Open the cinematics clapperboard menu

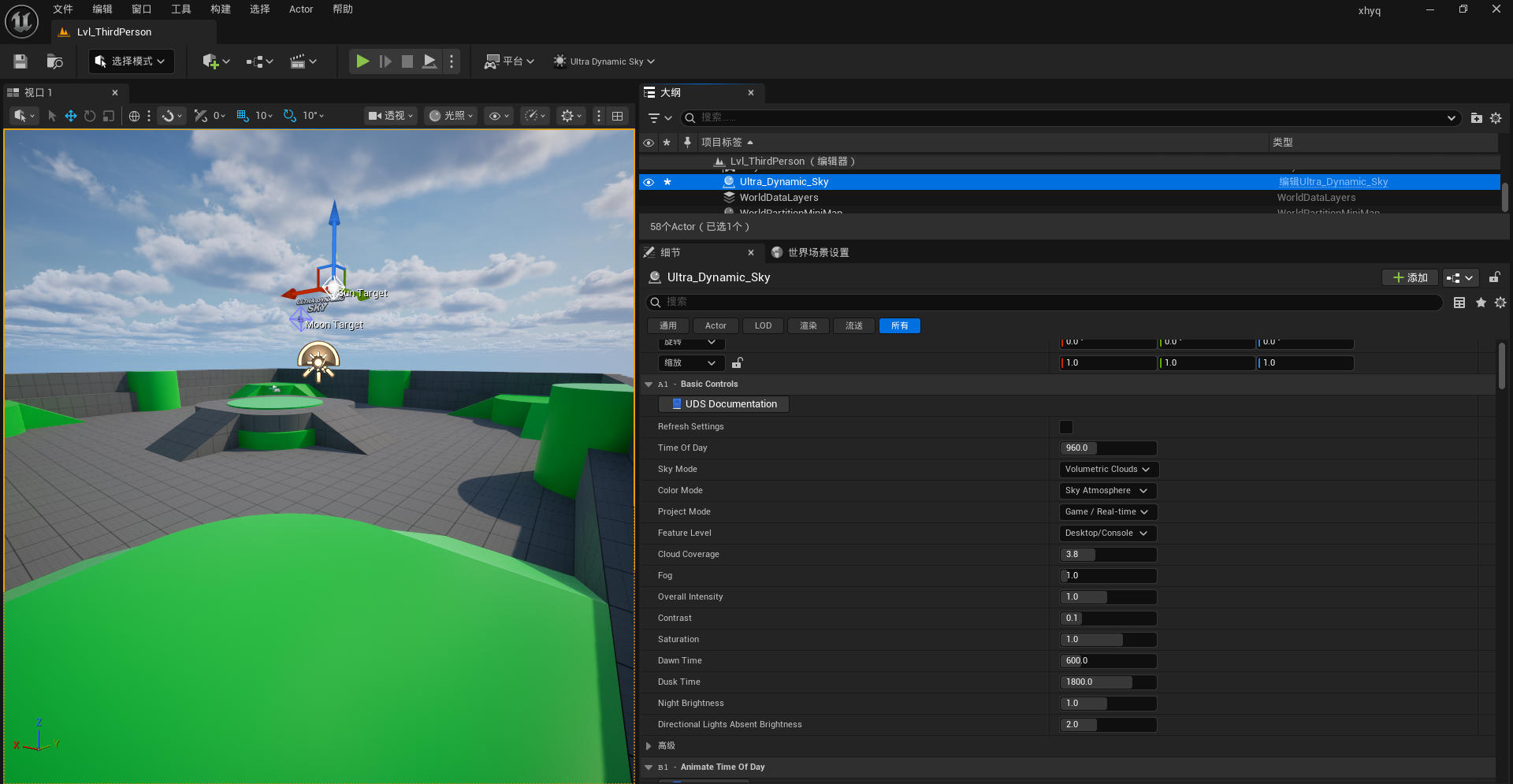click(x=303, y=61)
